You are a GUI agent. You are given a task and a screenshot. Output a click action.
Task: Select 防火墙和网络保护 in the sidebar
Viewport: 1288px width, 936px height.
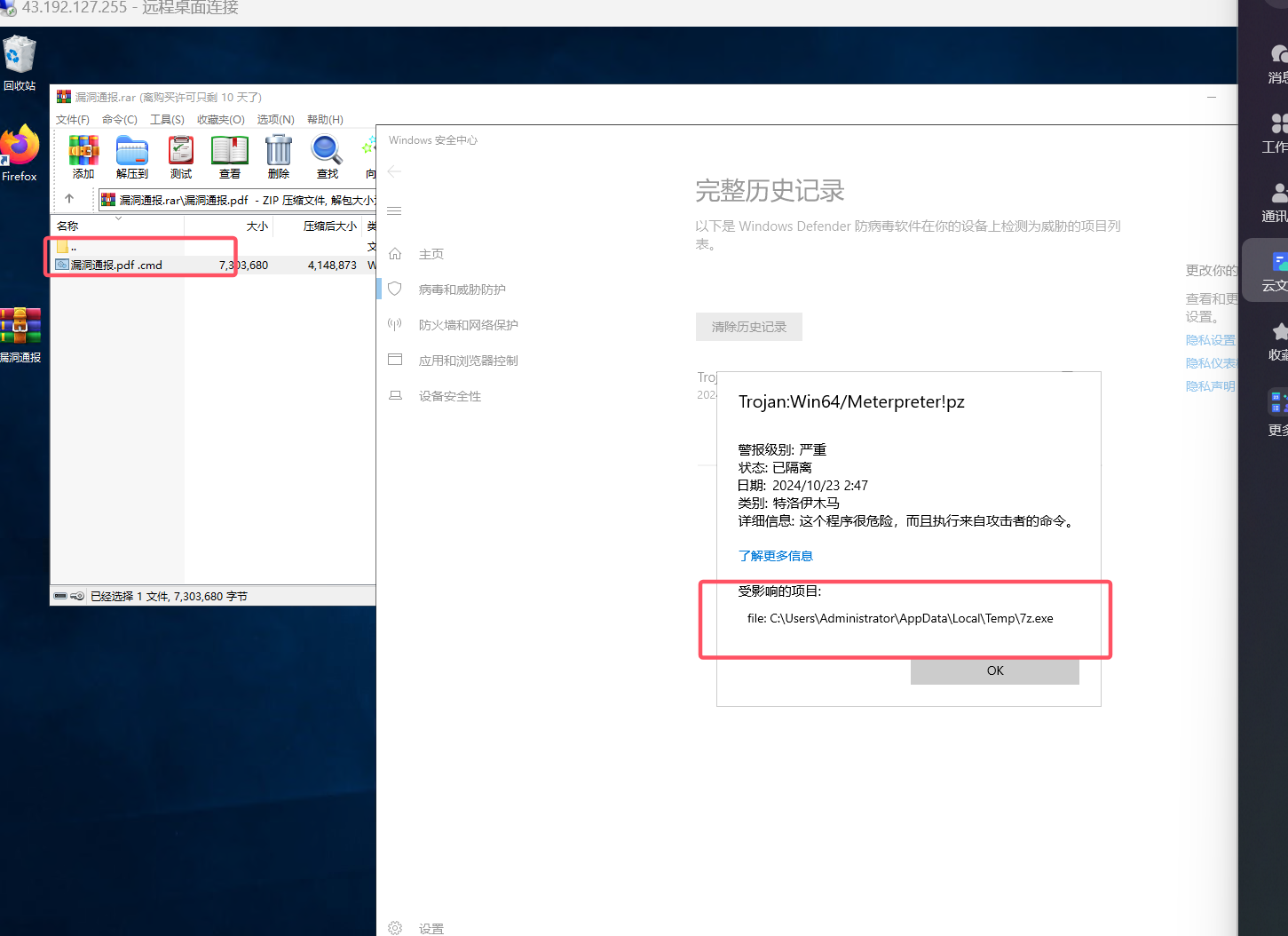click(x=469, y=325)
